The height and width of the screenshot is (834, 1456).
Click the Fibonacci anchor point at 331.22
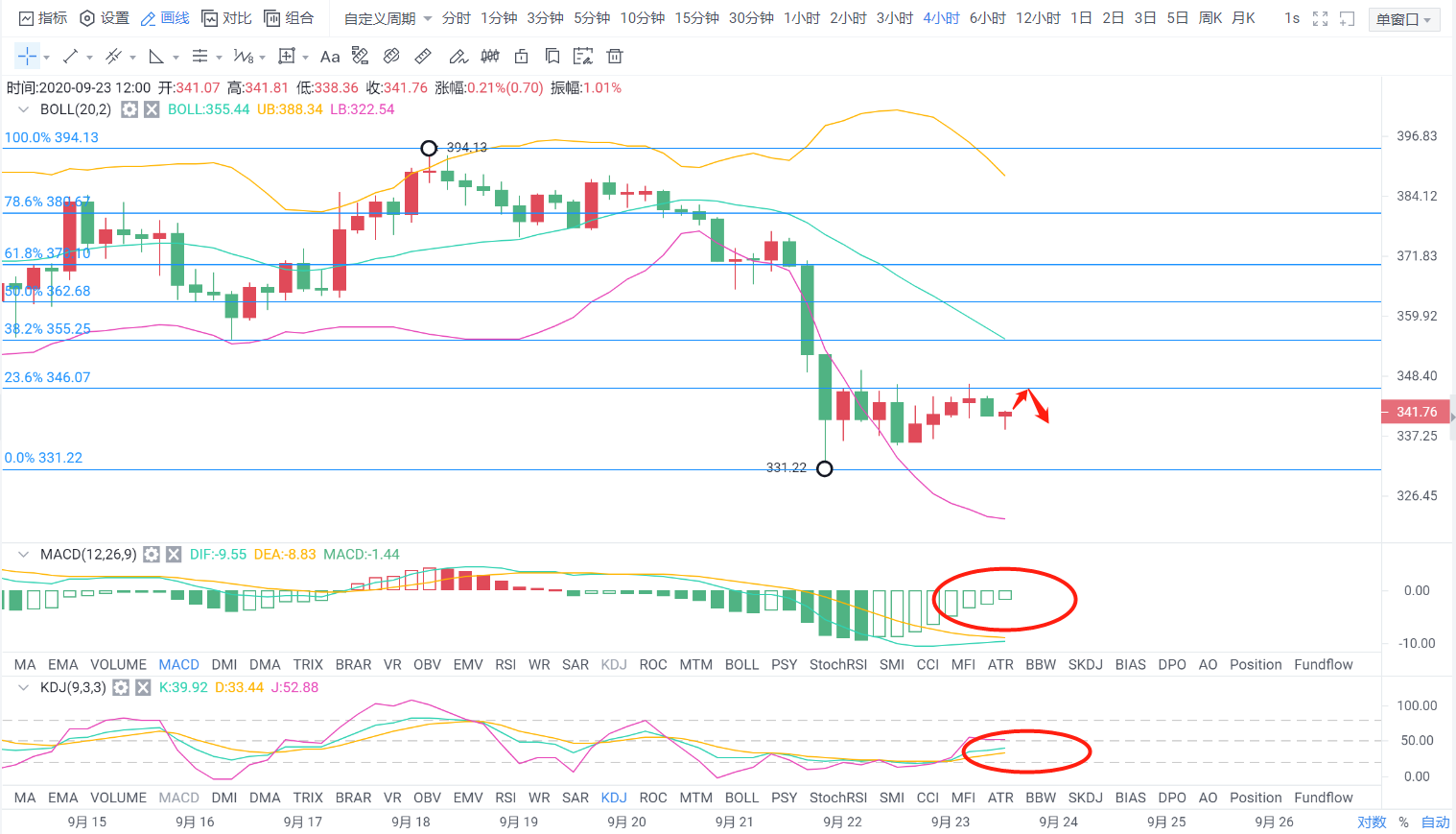click(x=825, y=468)
